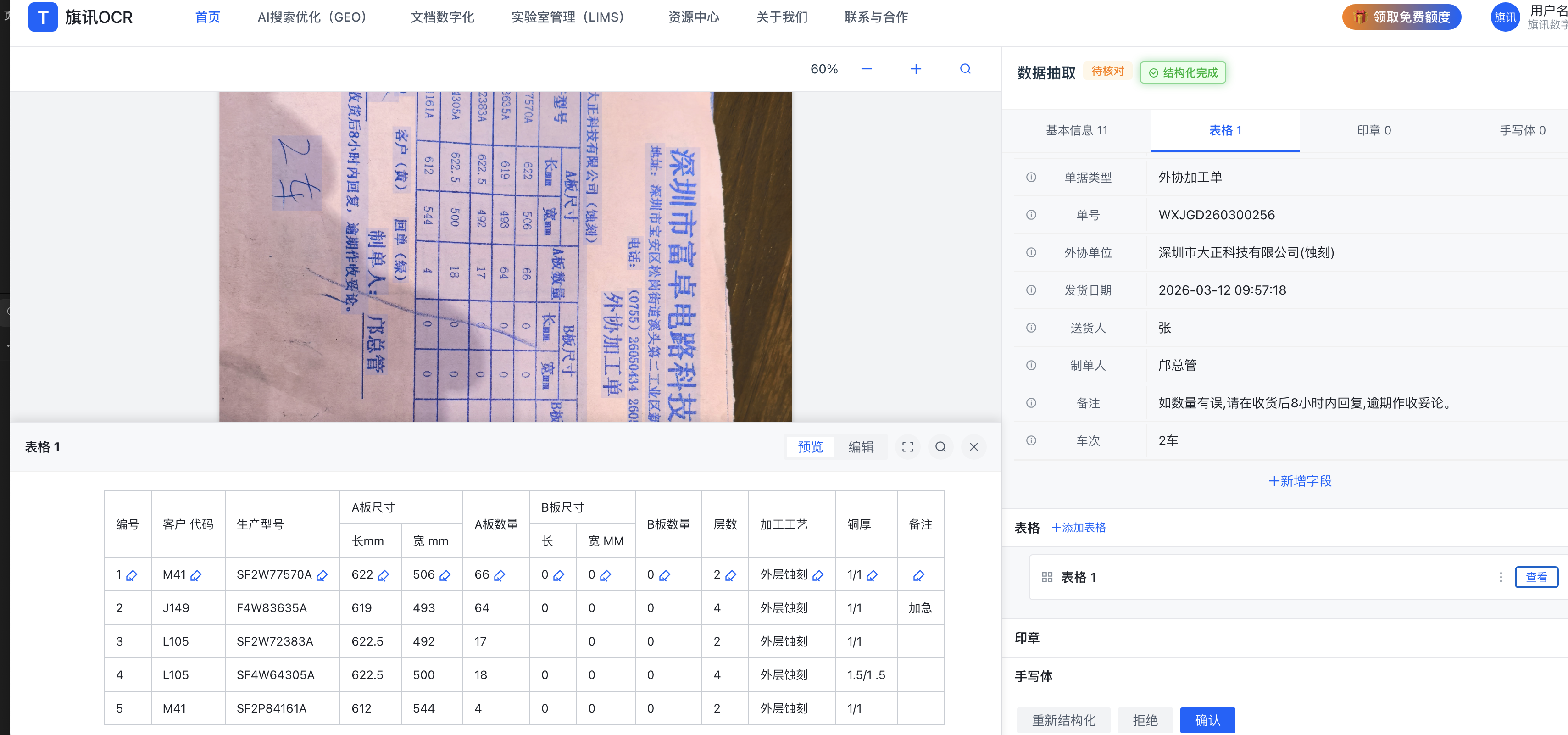Click the zoom out minus icon

(x=866, y=69)
